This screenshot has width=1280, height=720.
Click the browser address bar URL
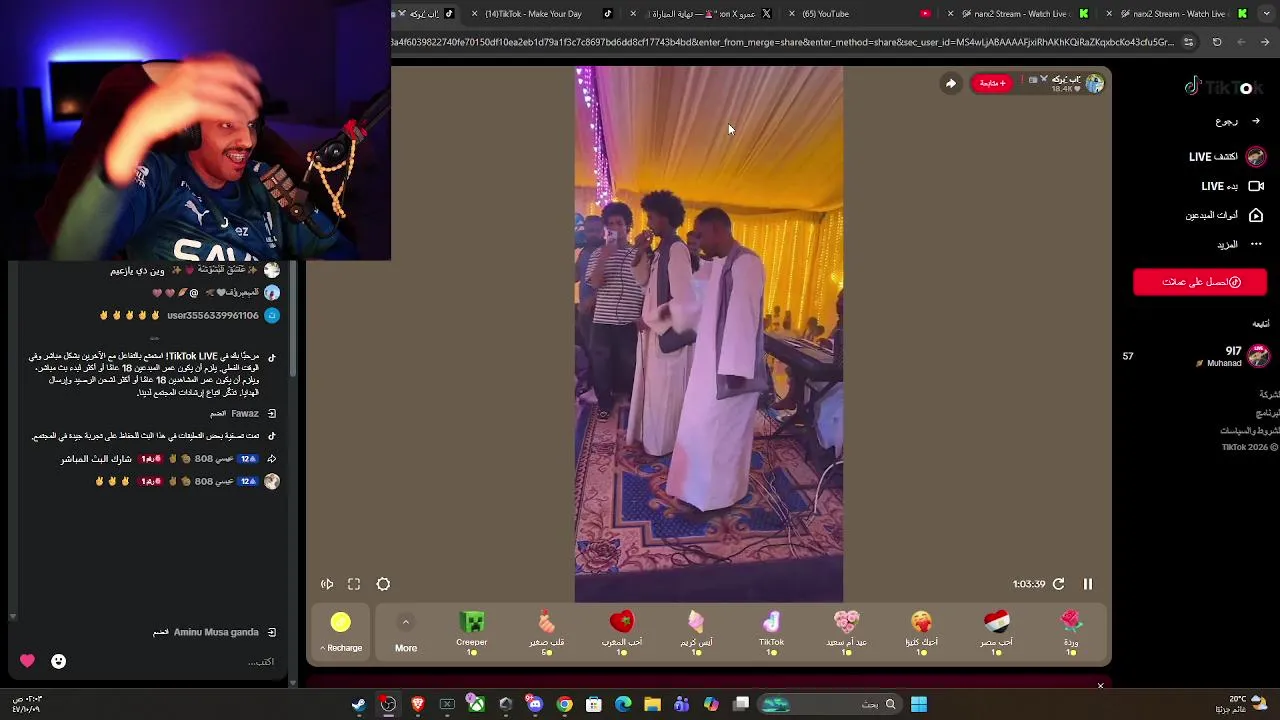click(783, 42)
